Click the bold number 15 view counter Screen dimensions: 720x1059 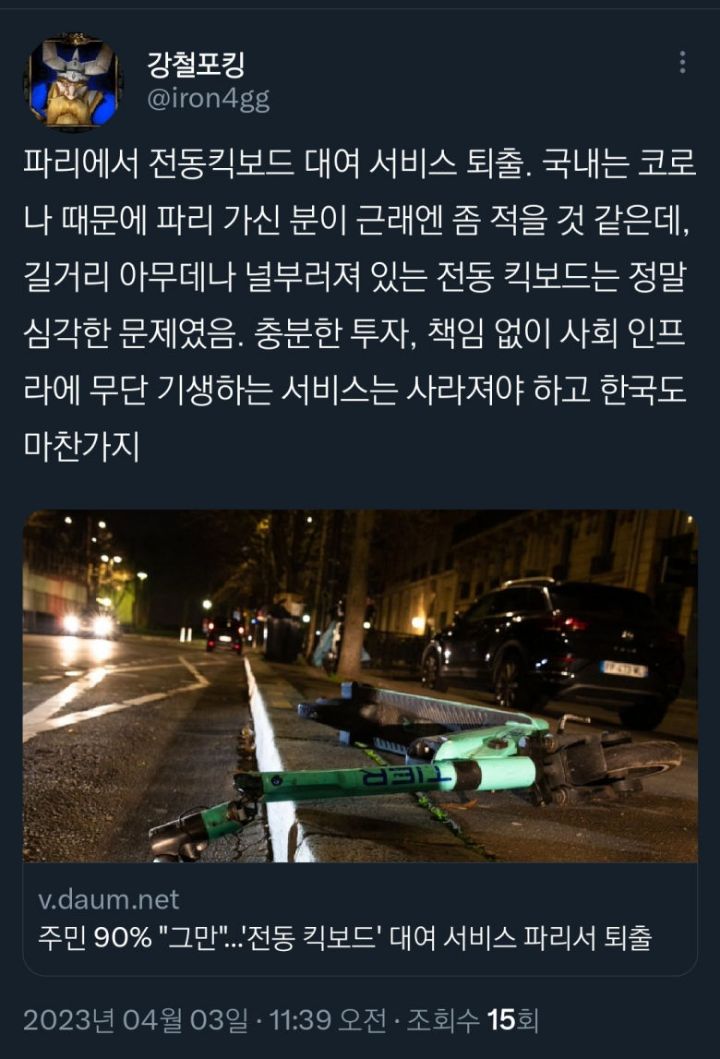(501, 1020)
